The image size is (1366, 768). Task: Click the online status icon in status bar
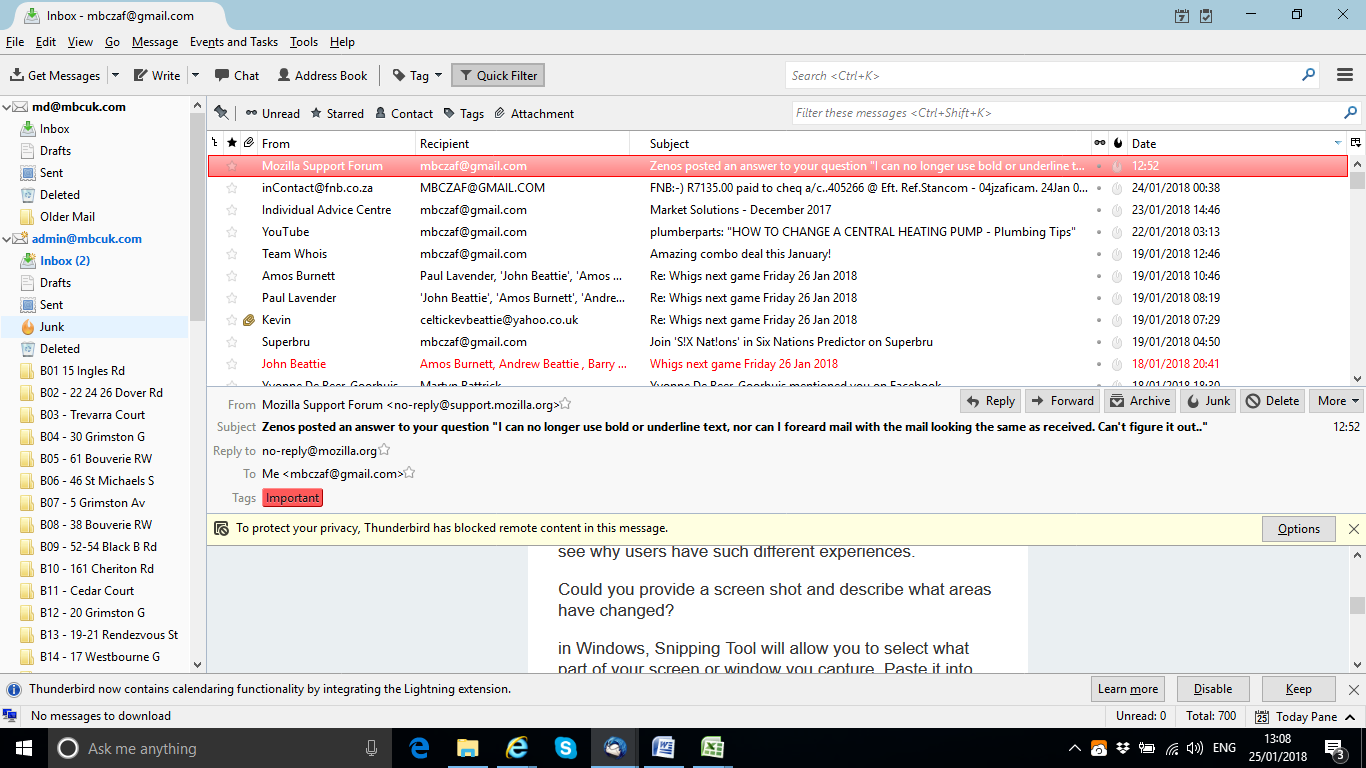[10, 716]
